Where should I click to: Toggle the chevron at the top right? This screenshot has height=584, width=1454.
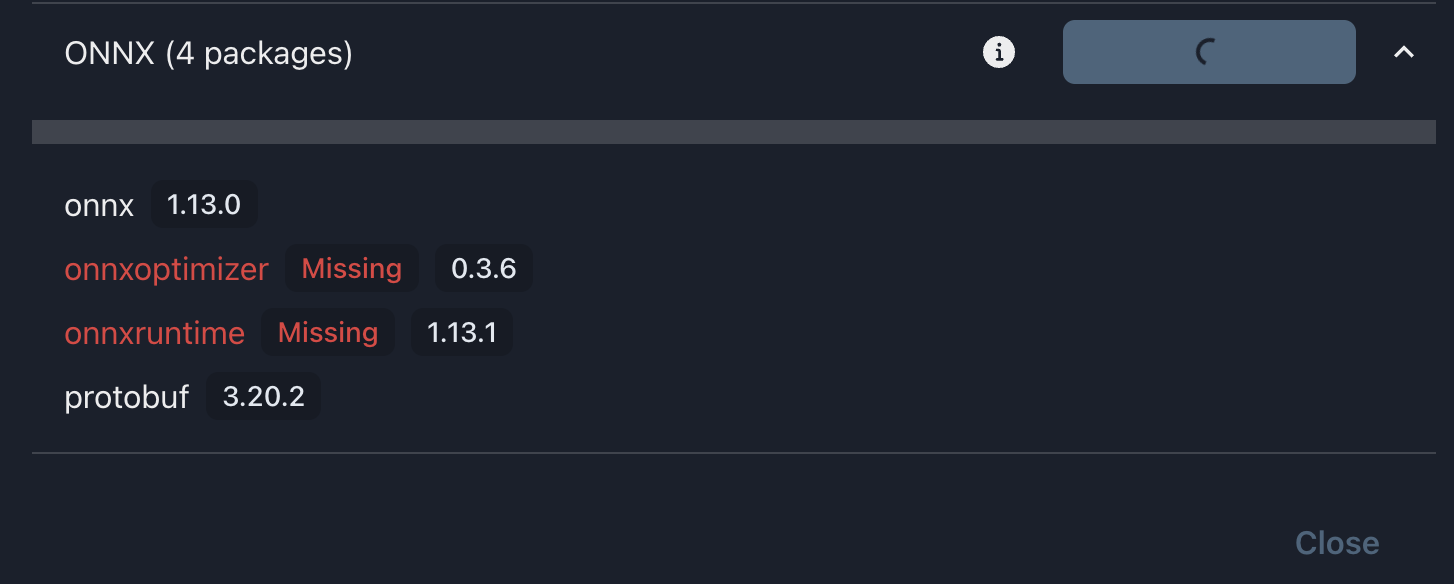click(1403, 51)
